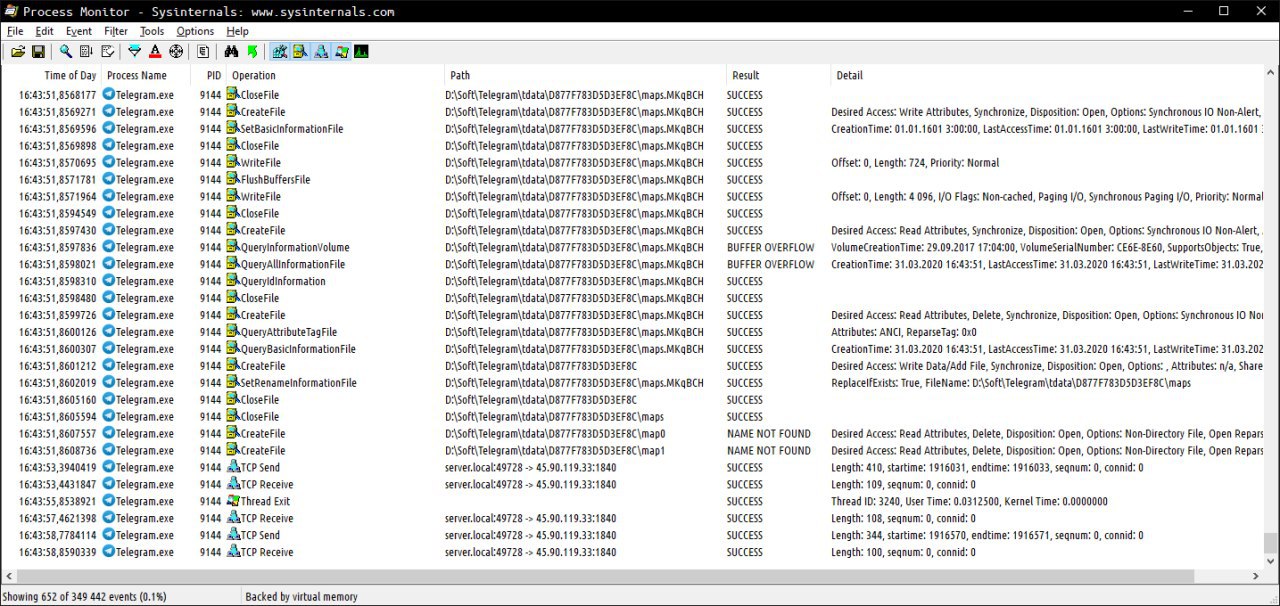Clear the display with the Clear icon
This screenshot has height=606, width=1280.
(107, 51)
